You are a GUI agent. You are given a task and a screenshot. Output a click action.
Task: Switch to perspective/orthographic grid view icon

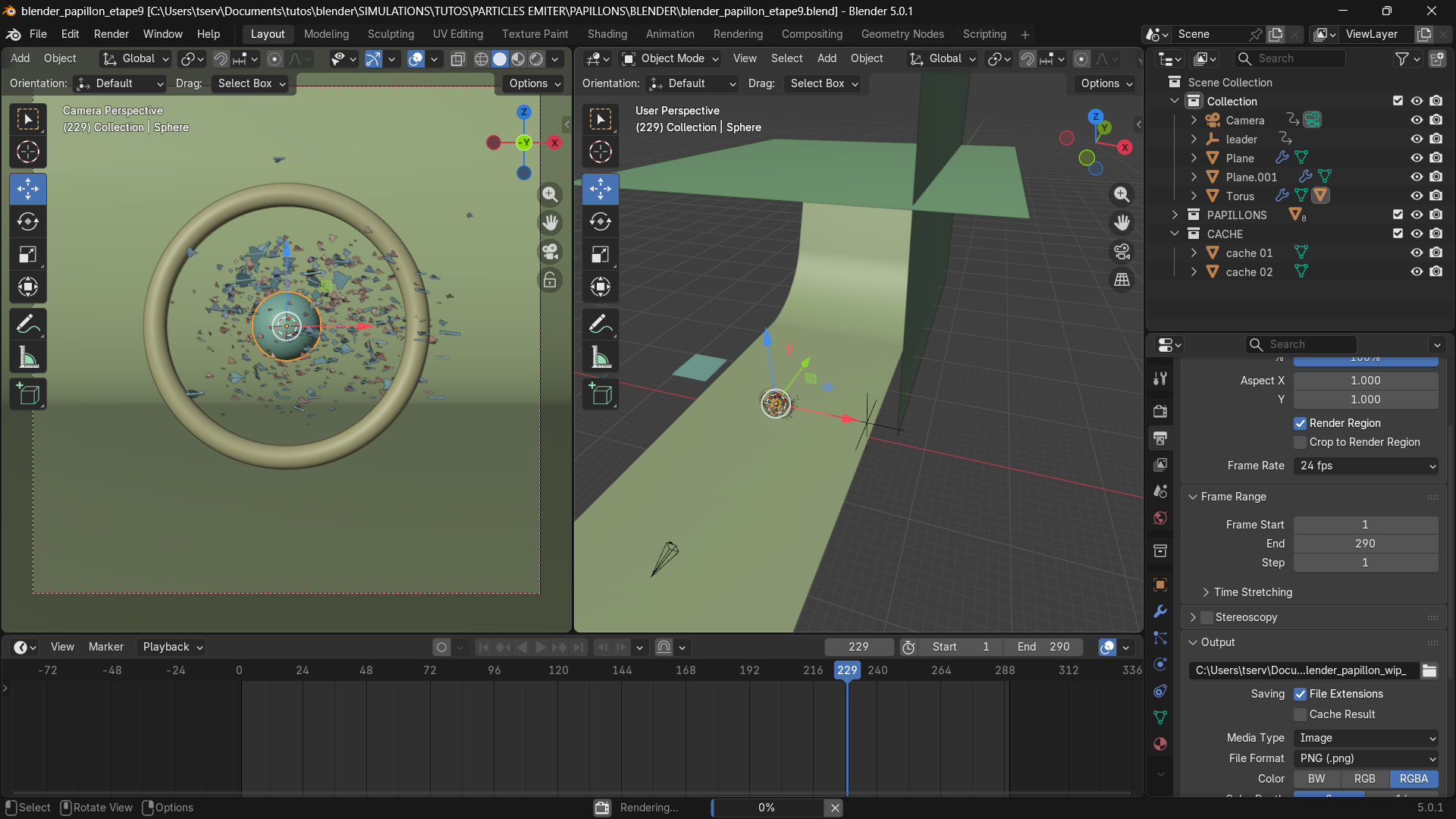[x=1122, y=280]
